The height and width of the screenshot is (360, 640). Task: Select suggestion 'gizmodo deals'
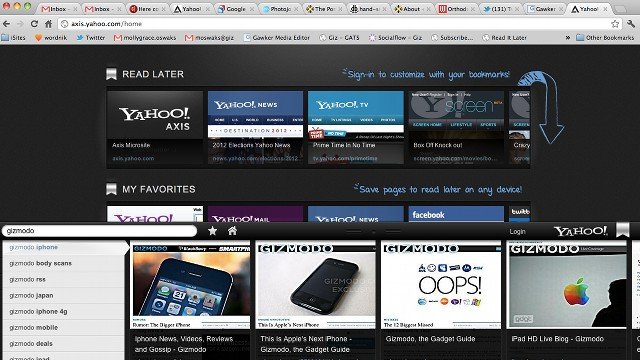63,344
